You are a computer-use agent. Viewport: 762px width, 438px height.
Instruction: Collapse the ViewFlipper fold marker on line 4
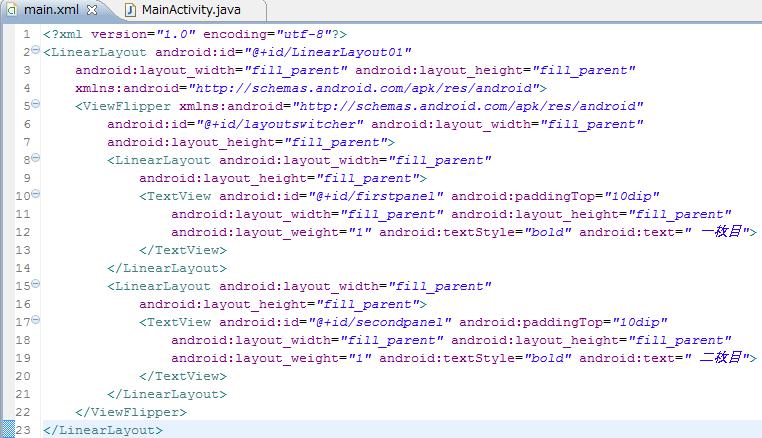(x=36, y=106)
